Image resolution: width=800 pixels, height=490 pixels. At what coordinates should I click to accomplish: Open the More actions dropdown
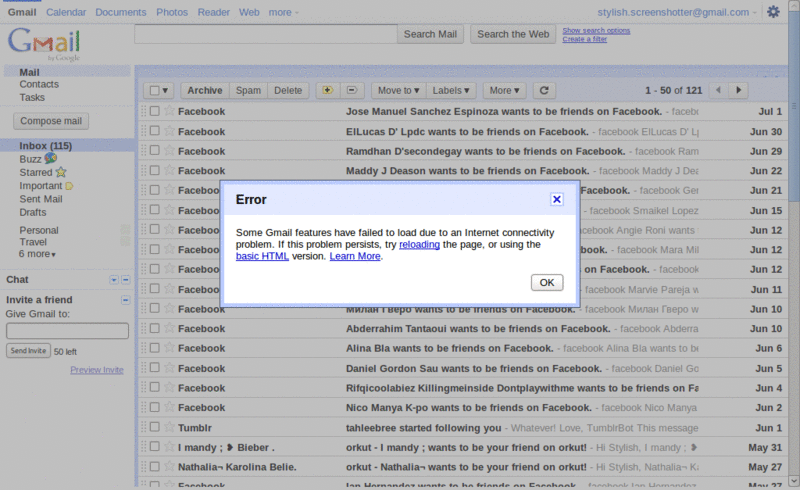(x=505, y=90)
